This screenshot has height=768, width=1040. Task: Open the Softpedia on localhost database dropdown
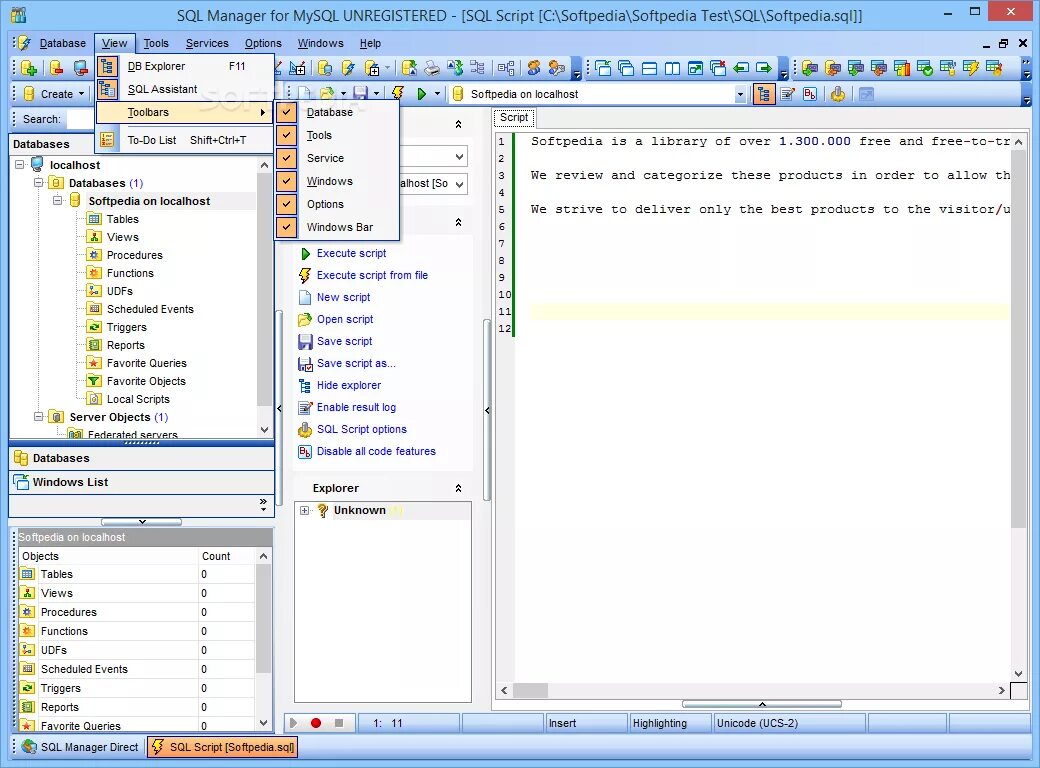click(740, 95)
